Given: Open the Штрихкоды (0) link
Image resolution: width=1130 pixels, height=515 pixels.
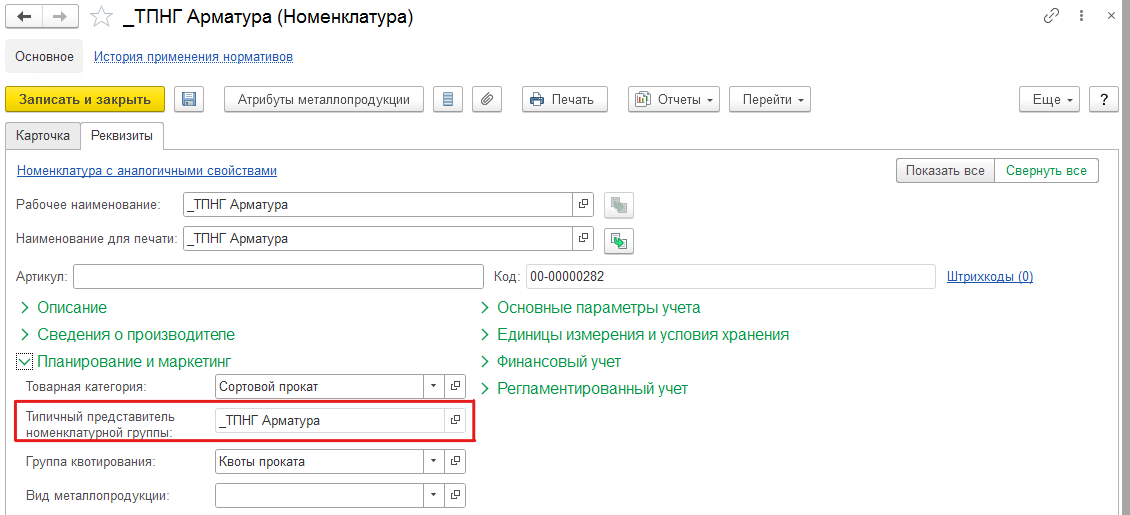Looking at the screenshot, I should pyautogui.click(x=990, y=276).
